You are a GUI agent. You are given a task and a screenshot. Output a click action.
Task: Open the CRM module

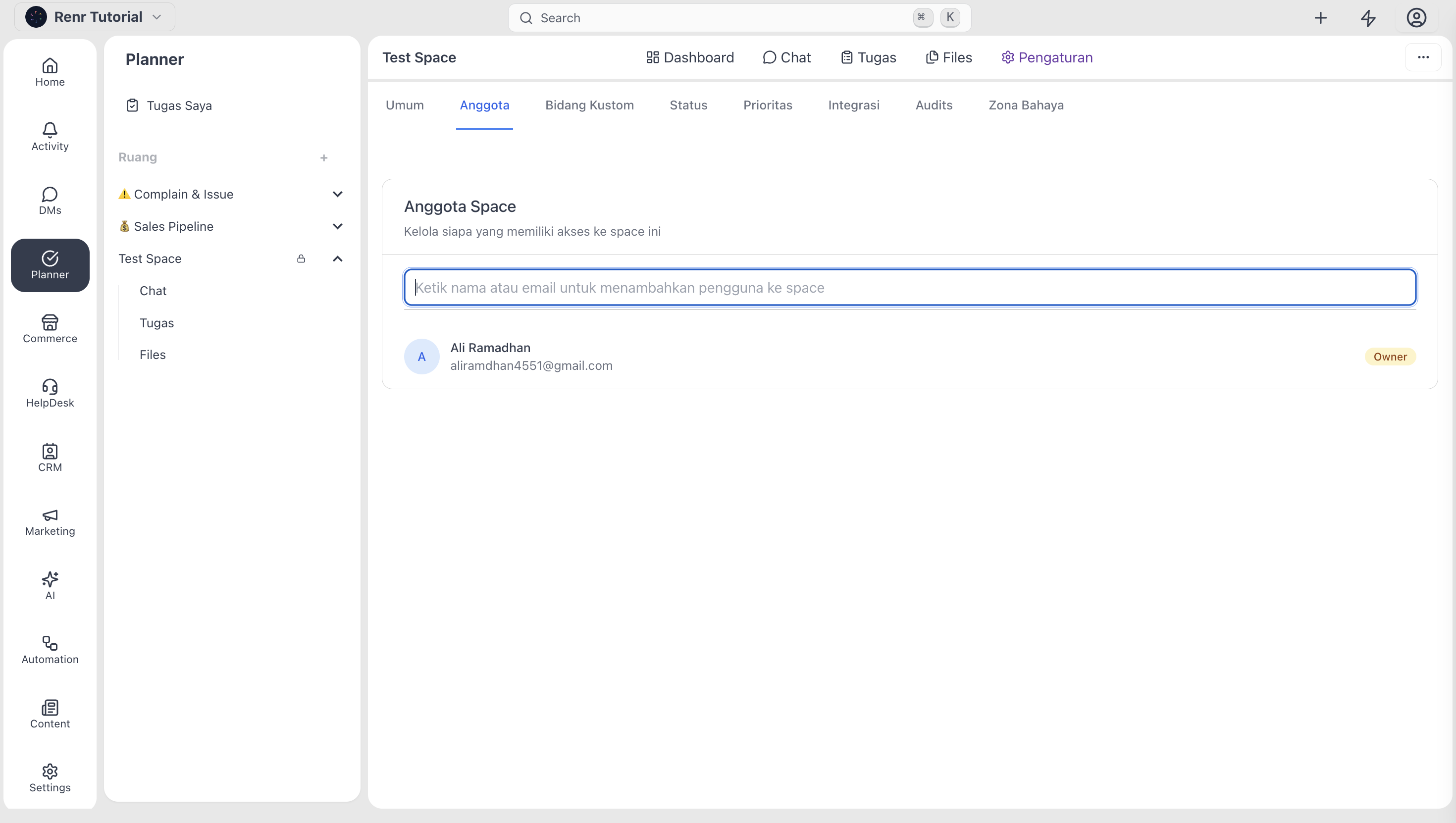pos(50,458)
